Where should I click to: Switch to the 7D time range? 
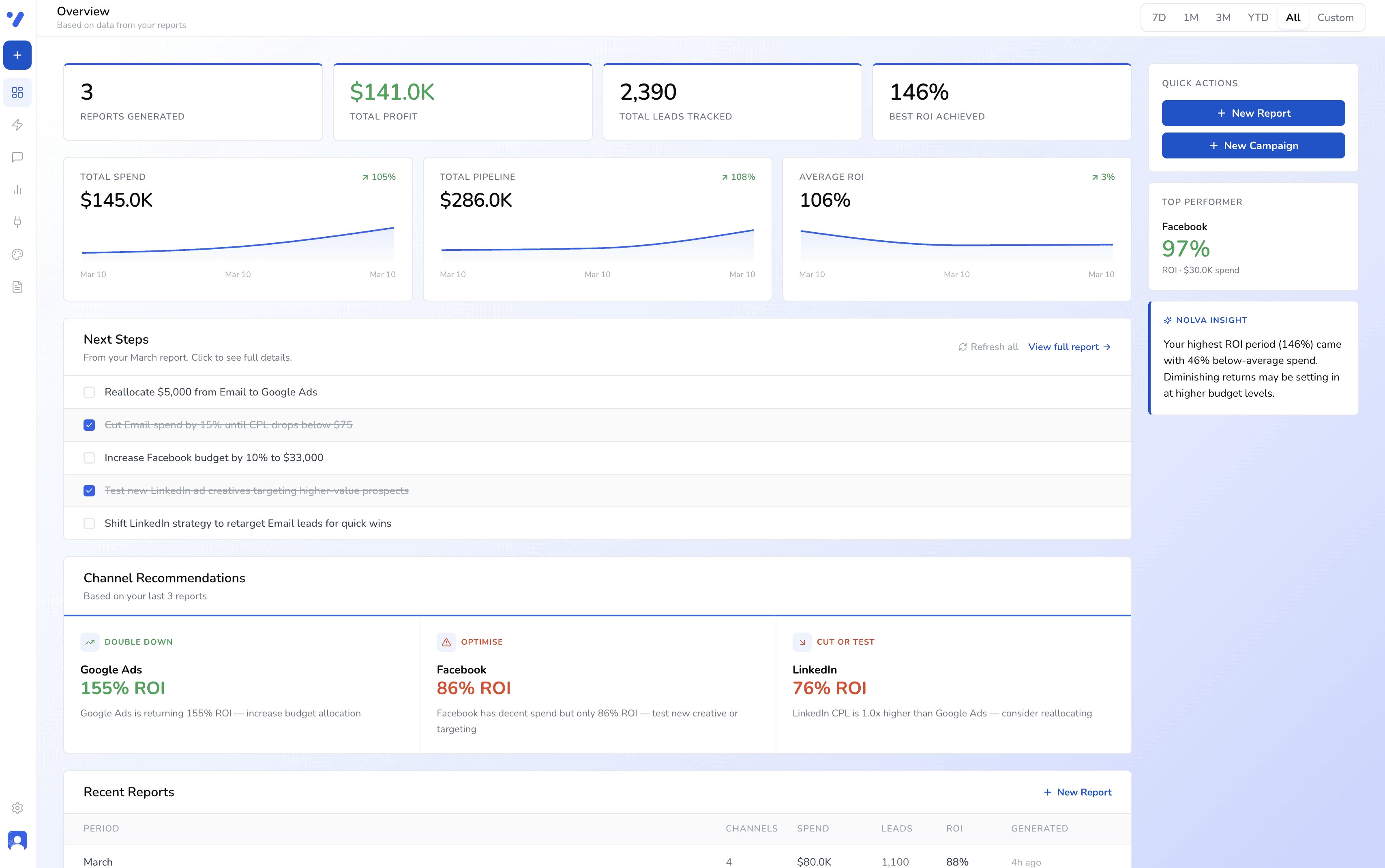point(1159,17)
